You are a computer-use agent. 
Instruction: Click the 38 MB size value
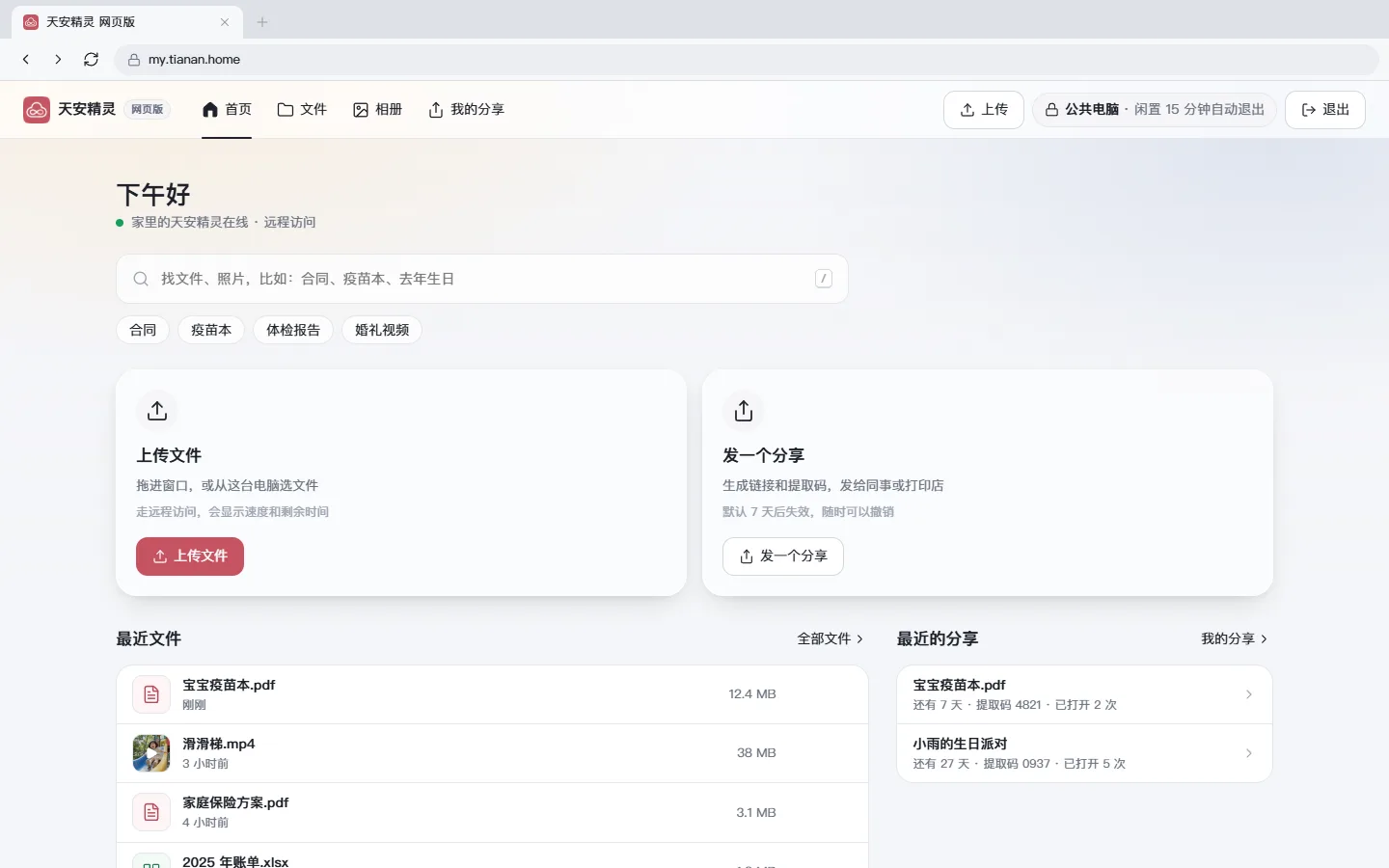[x=756, y=753]
